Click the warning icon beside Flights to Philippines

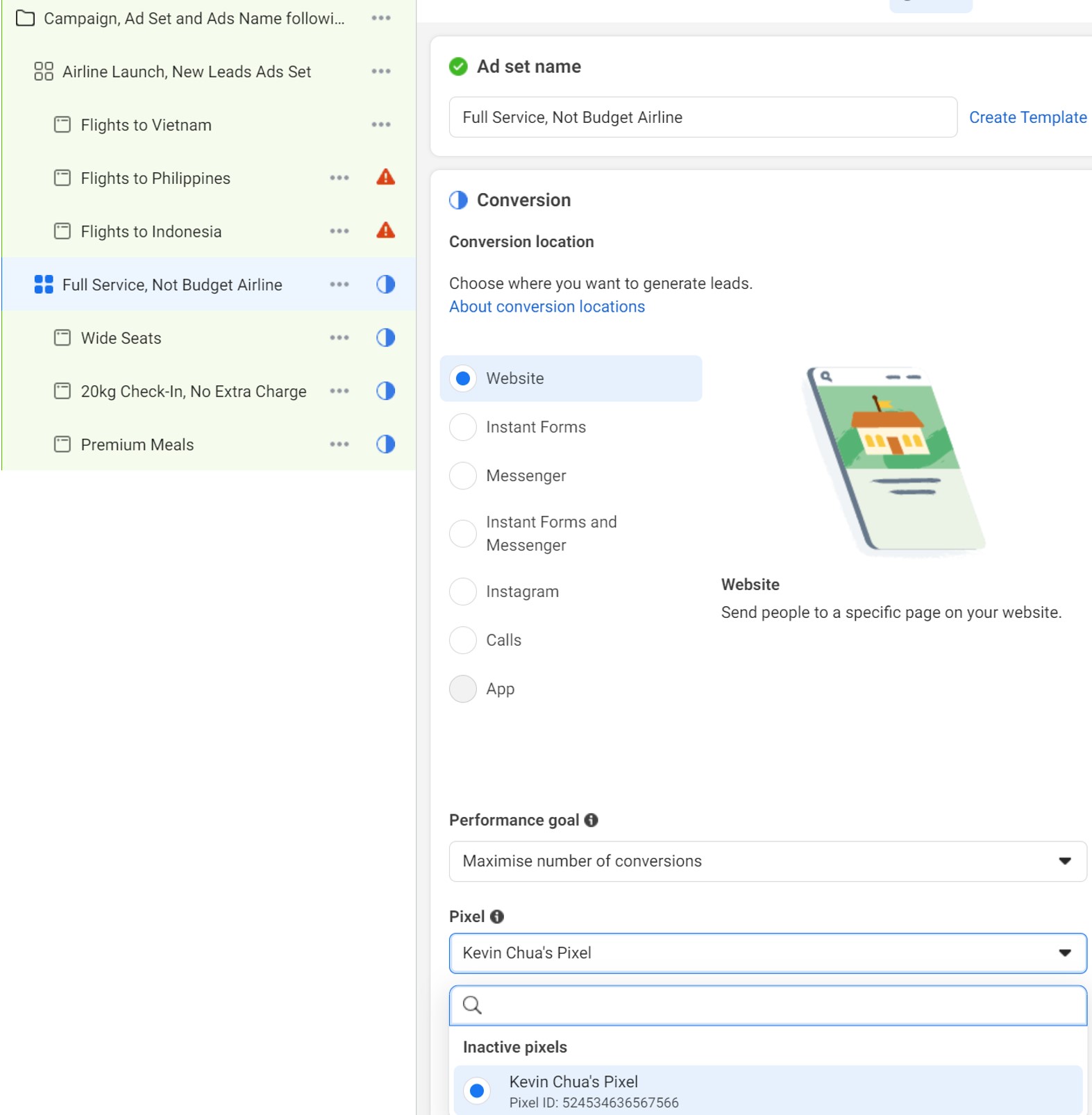385,178
